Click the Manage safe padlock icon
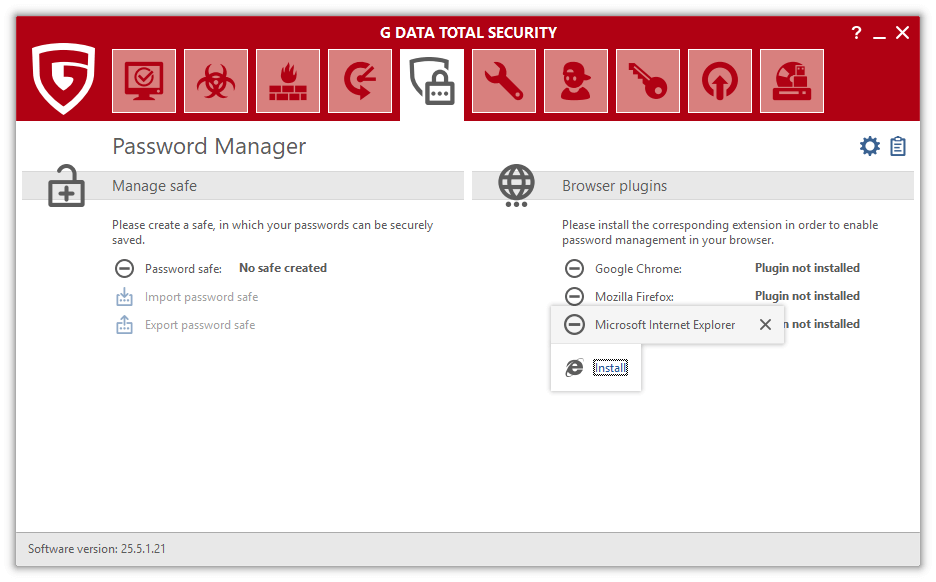This screenshot has height=582, width=936. 66,186
